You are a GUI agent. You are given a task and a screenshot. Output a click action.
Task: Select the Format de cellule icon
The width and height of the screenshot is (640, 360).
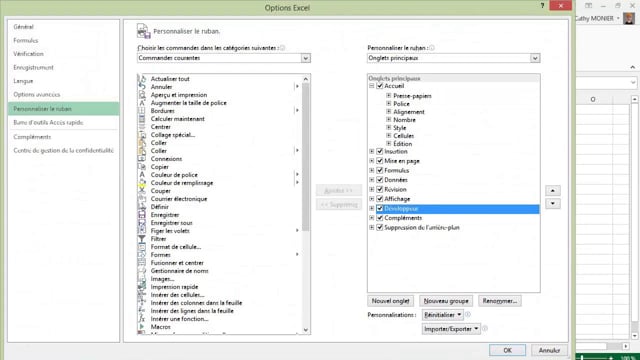point(142,247)
